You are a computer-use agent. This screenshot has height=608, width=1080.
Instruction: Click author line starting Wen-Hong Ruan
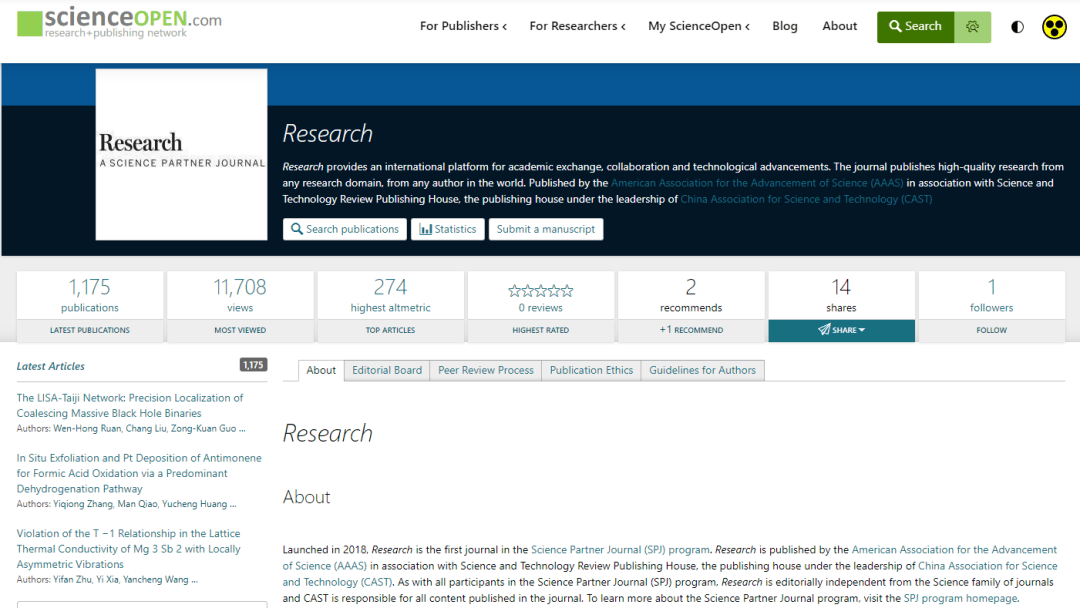tap(131, 429)
